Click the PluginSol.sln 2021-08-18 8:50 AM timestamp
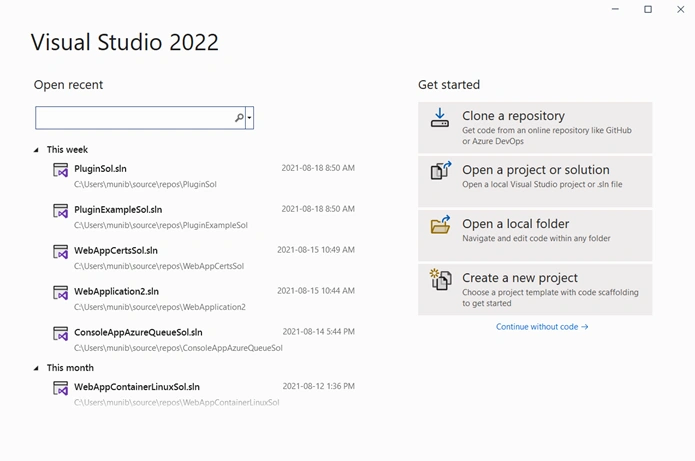Screen dimensions: 695x461 point(318,168)
